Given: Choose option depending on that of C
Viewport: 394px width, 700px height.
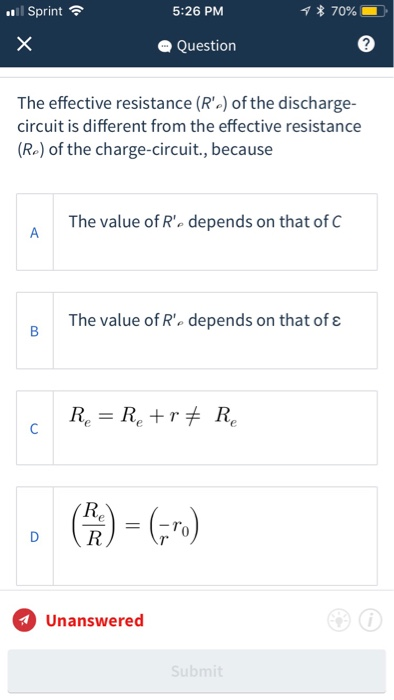Looking at the screenshot, I should 197,232.
